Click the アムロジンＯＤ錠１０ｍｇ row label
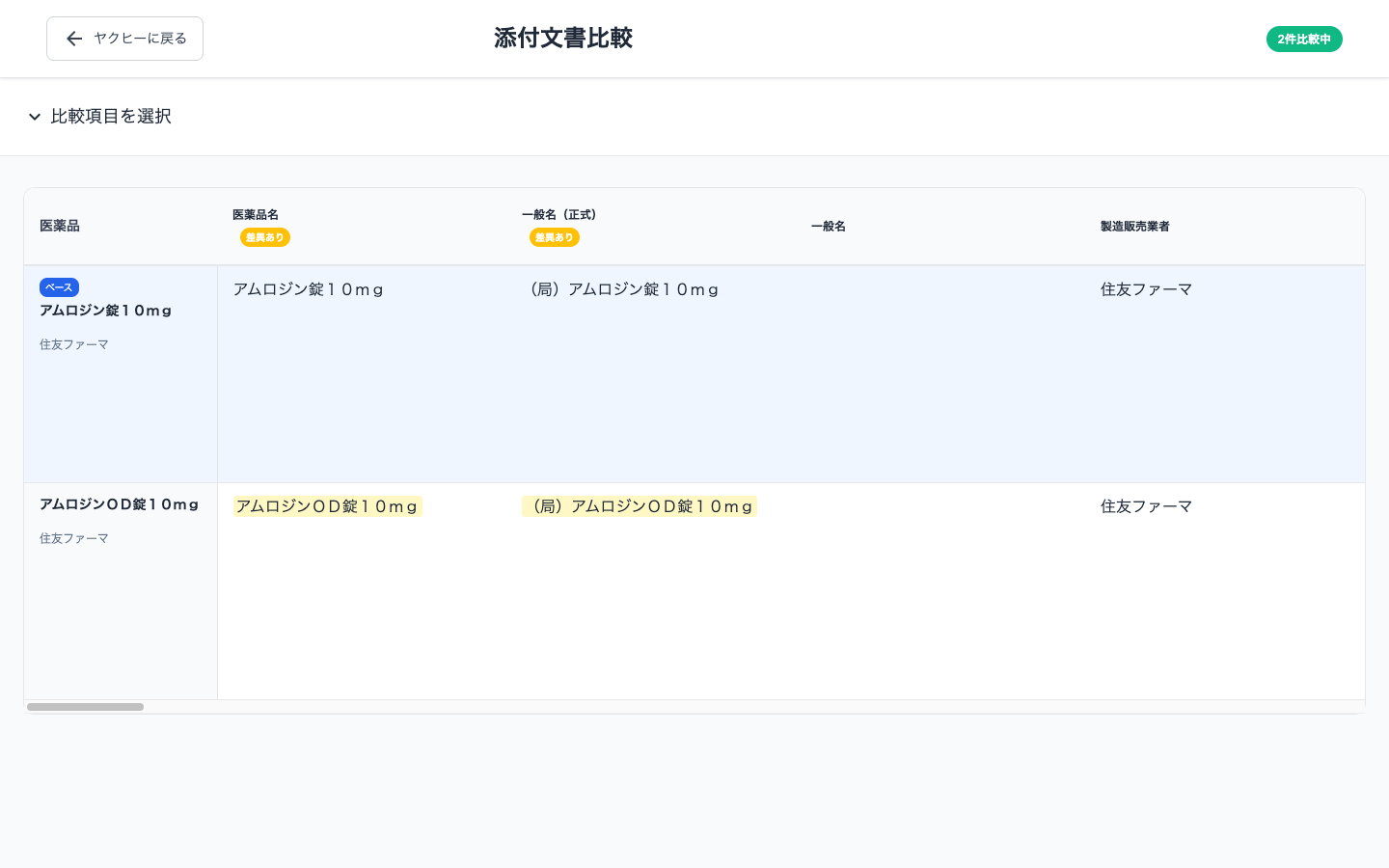The width and height of the screenshot is (1389, 868). click(119, 503)
